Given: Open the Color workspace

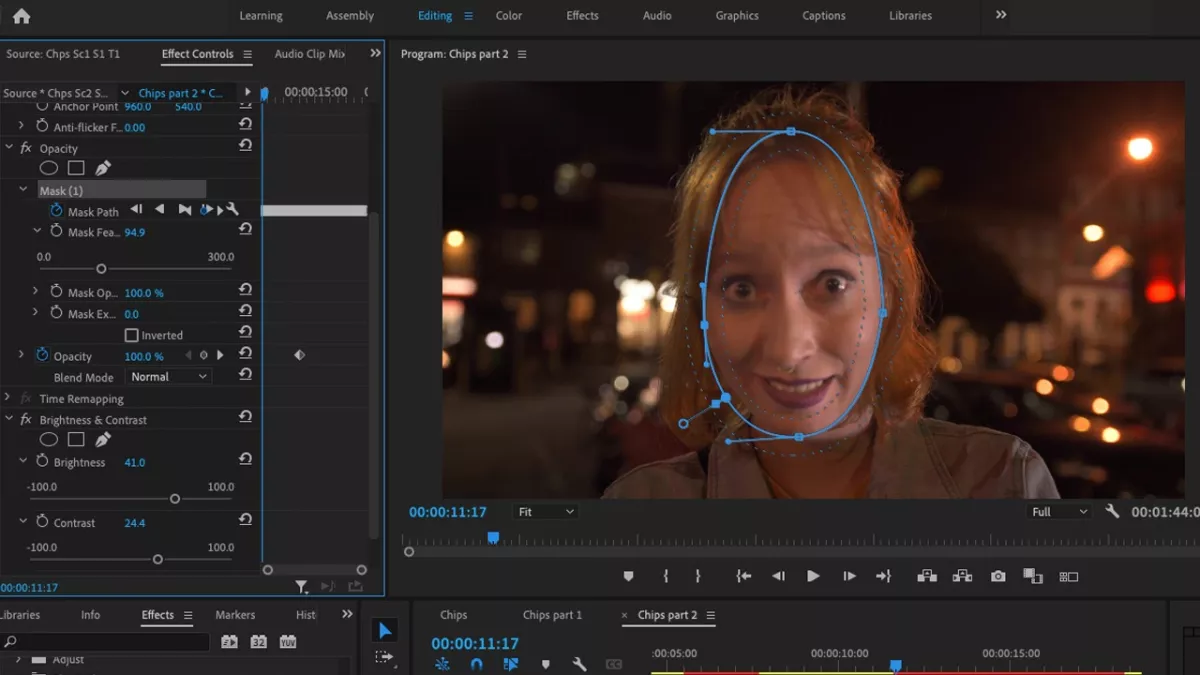Looking at the screenshot, I should 508,15.
